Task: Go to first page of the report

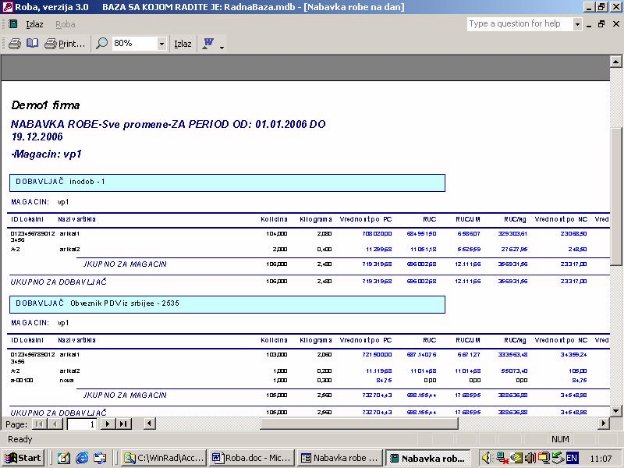Action: pos(39,424)
